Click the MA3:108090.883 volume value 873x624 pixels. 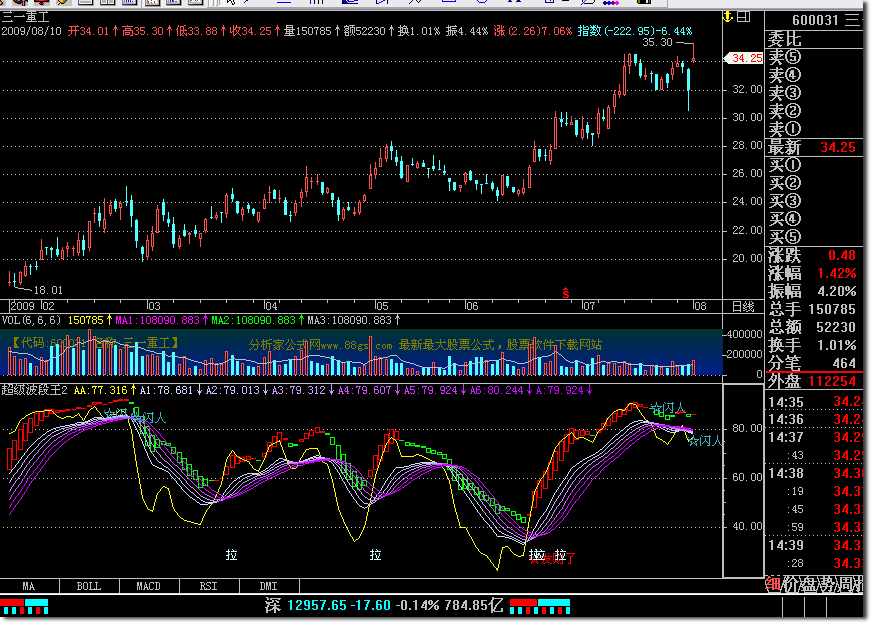coord(350,320)
